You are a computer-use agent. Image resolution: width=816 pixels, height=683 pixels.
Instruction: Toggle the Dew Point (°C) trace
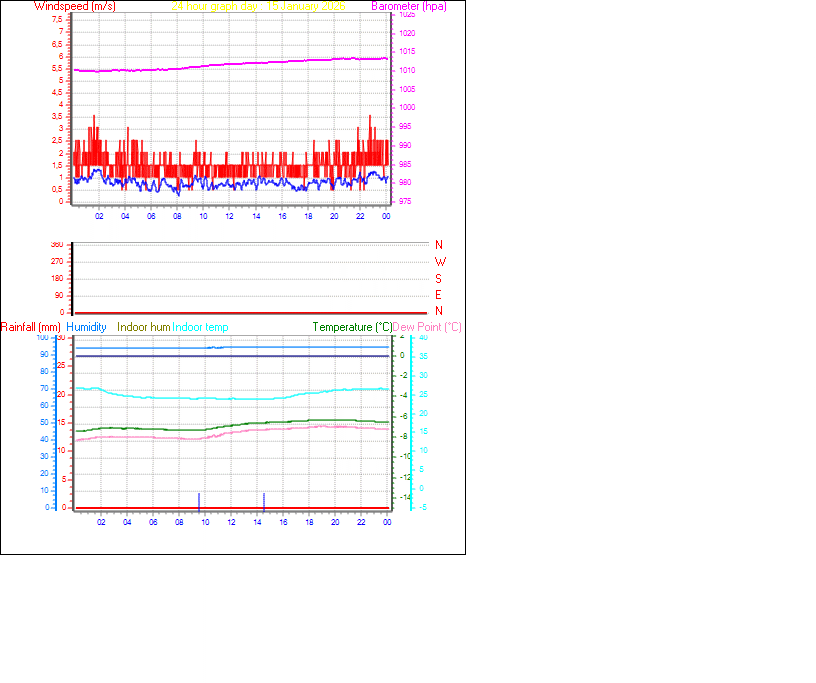pos(426,326)
